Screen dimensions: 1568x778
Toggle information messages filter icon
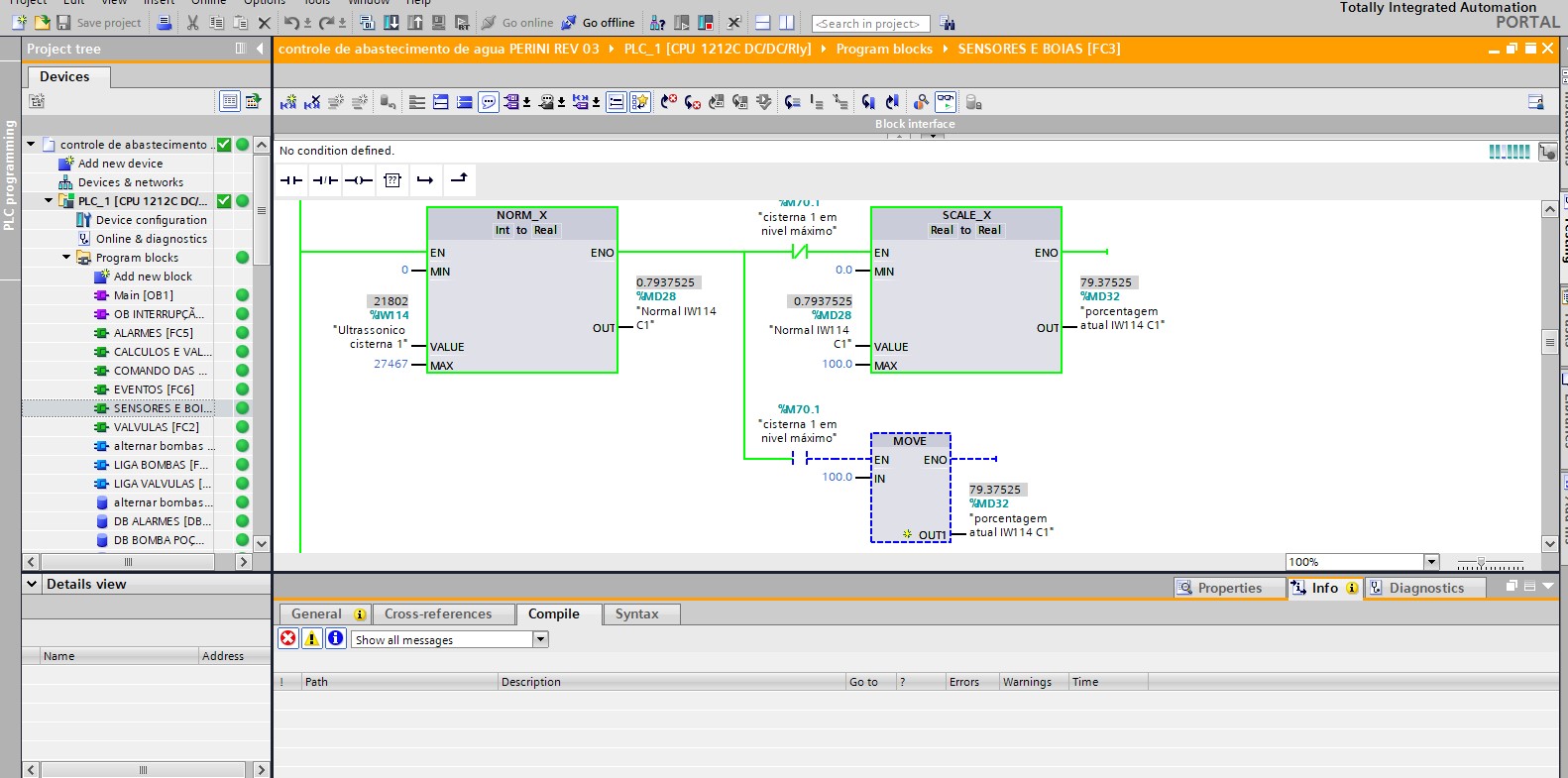336,639
